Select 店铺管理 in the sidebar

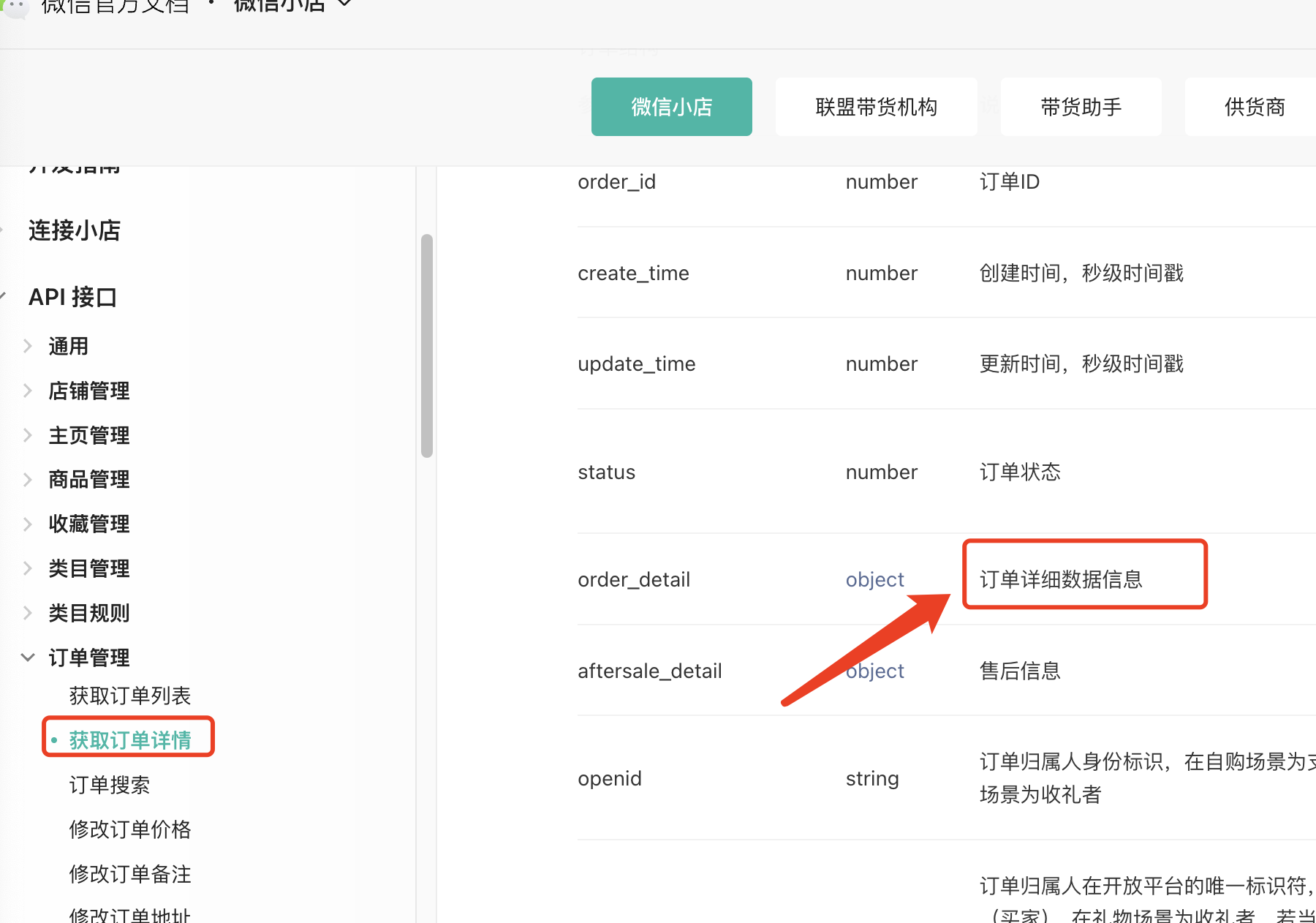click(89, 391)
